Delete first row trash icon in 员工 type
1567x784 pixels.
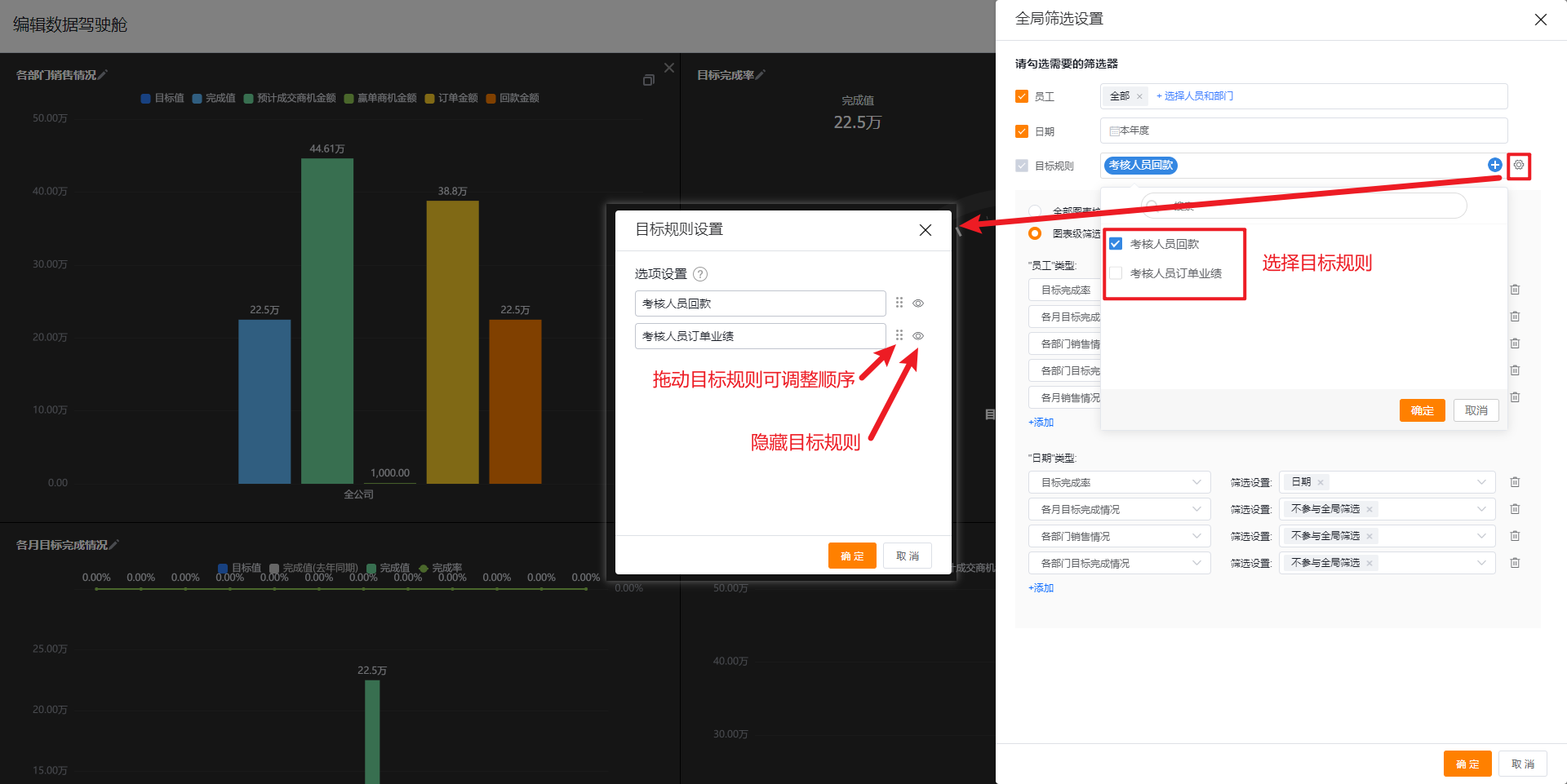(x=1515, y=290)
